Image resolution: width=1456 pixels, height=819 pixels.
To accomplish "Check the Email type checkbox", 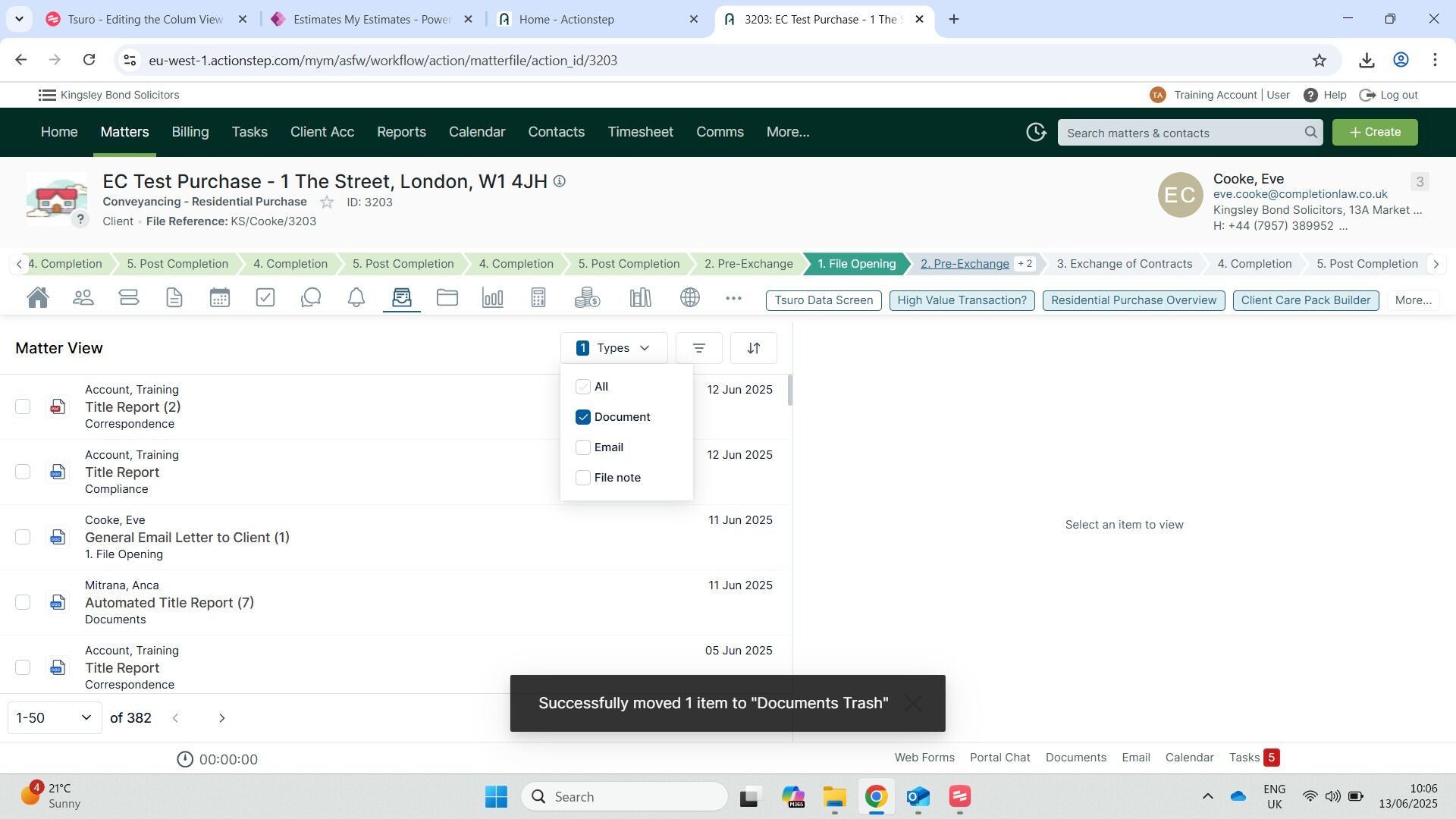I will (583, 447).
